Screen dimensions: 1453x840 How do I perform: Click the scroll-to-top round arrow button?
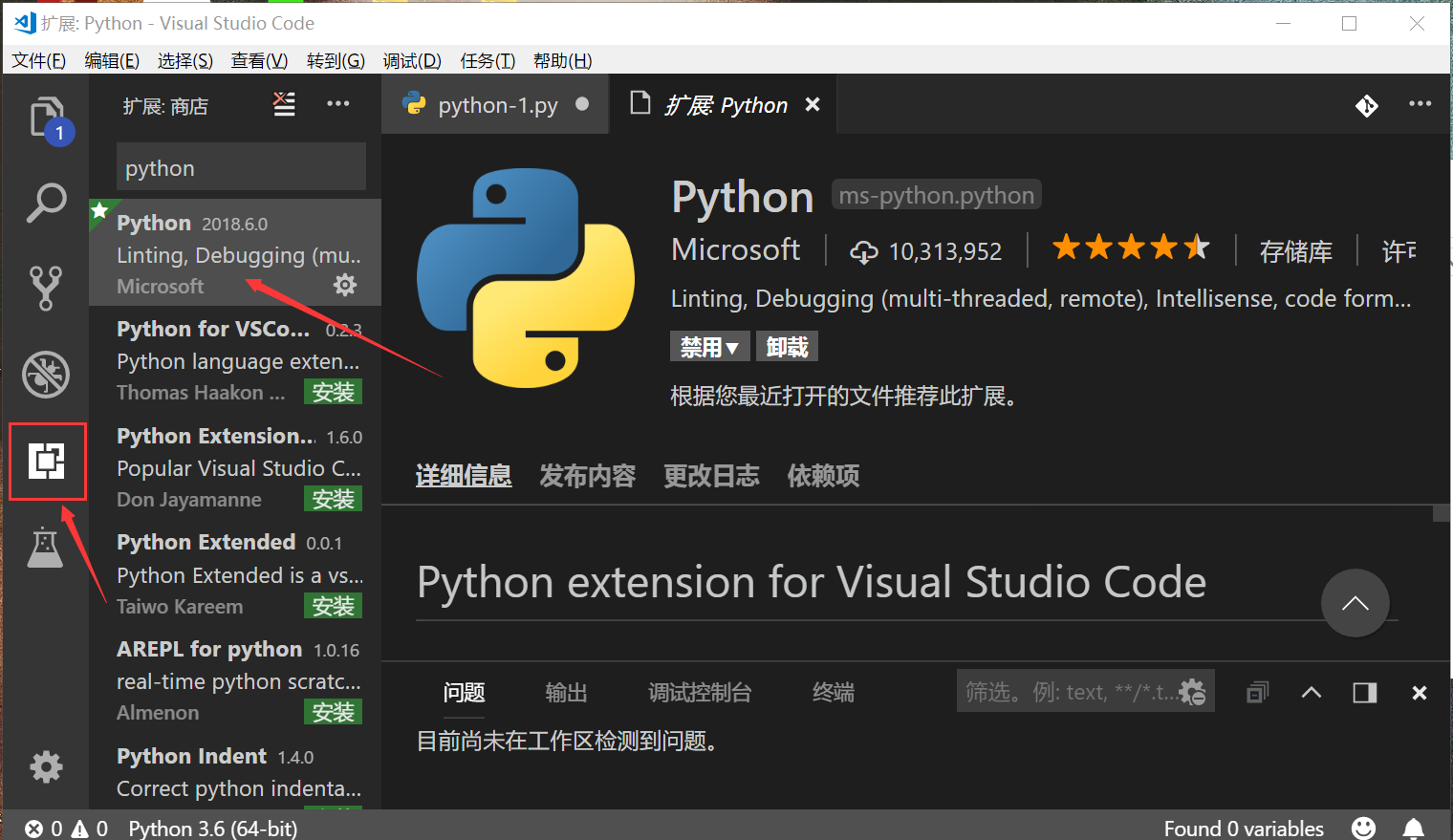tap(1355, 603)
